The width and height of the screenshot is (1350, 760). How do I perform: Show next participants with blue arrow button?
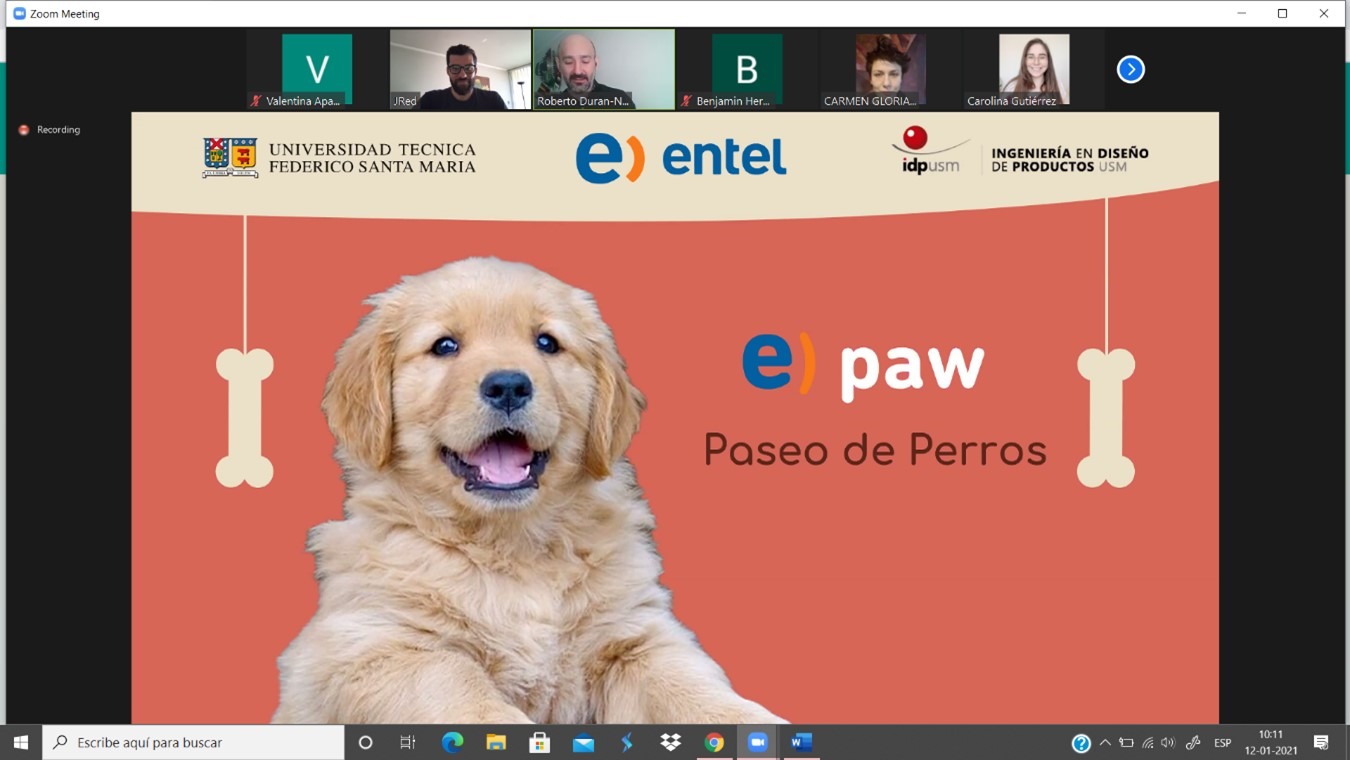pos(1130,69)
